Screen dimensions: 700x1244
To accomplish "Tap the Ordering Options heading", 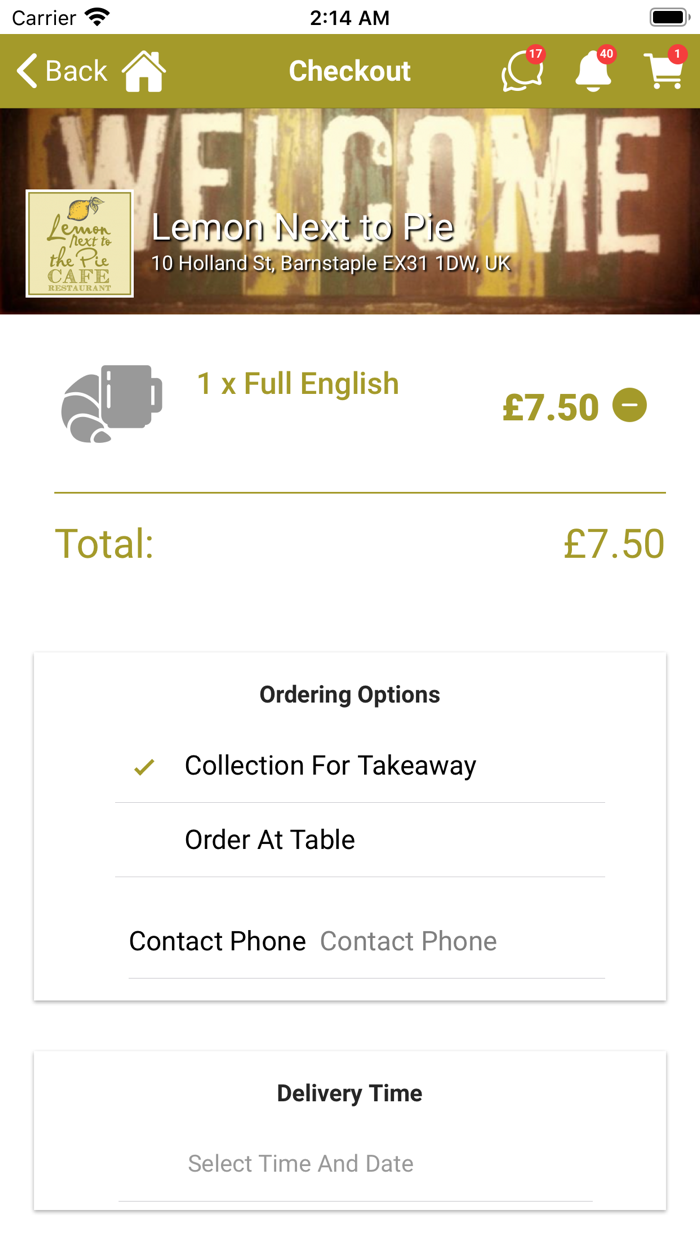I will coord(350,695).
